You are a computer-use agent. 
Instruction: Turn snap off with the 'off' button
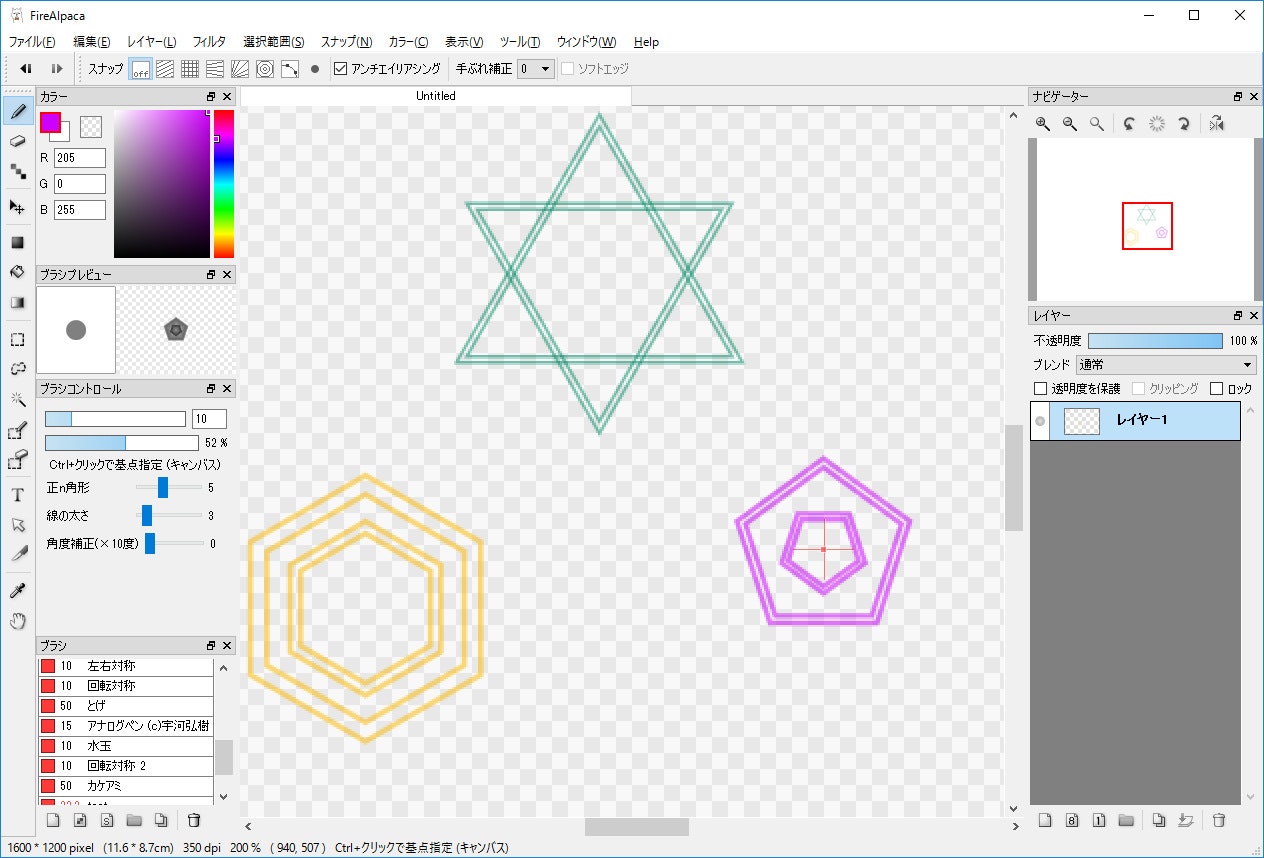[141, 69]
